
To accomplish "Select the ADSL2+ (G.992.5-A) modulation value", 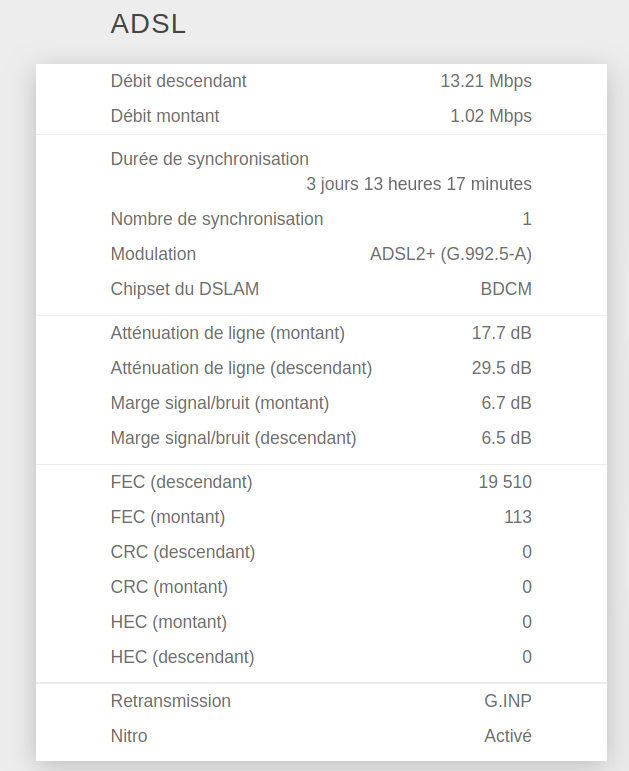I will click(451, 254).
